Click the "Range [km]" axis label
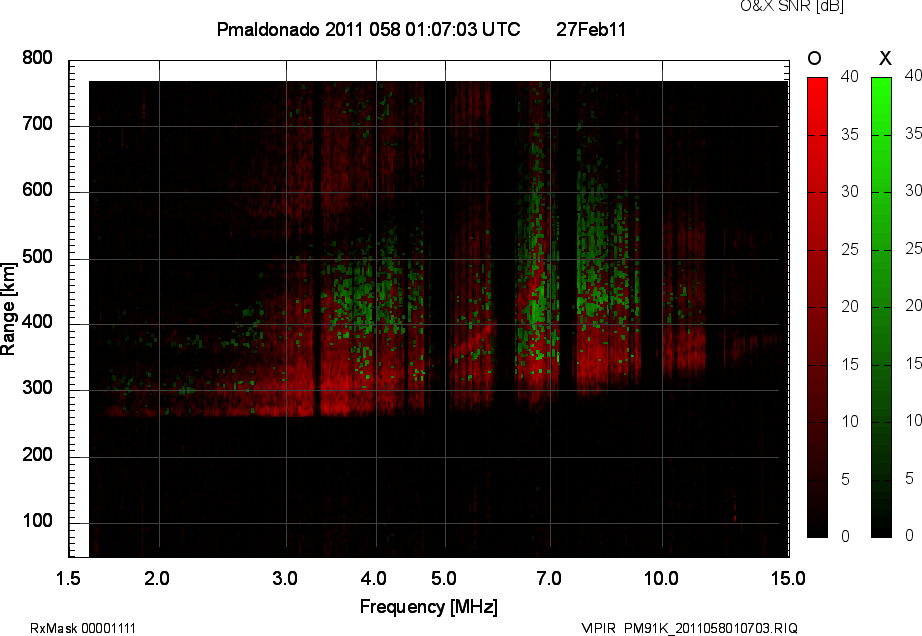 pyautogui.click(x=8, y=309)
